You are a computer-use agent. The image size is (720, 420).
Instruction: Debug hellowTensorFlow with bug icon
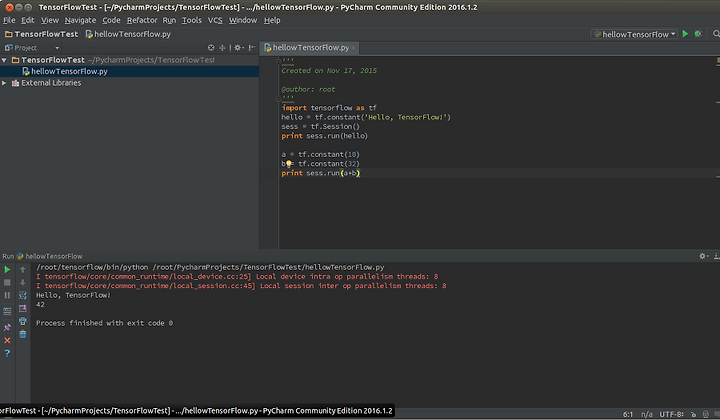tap(698, 34)
